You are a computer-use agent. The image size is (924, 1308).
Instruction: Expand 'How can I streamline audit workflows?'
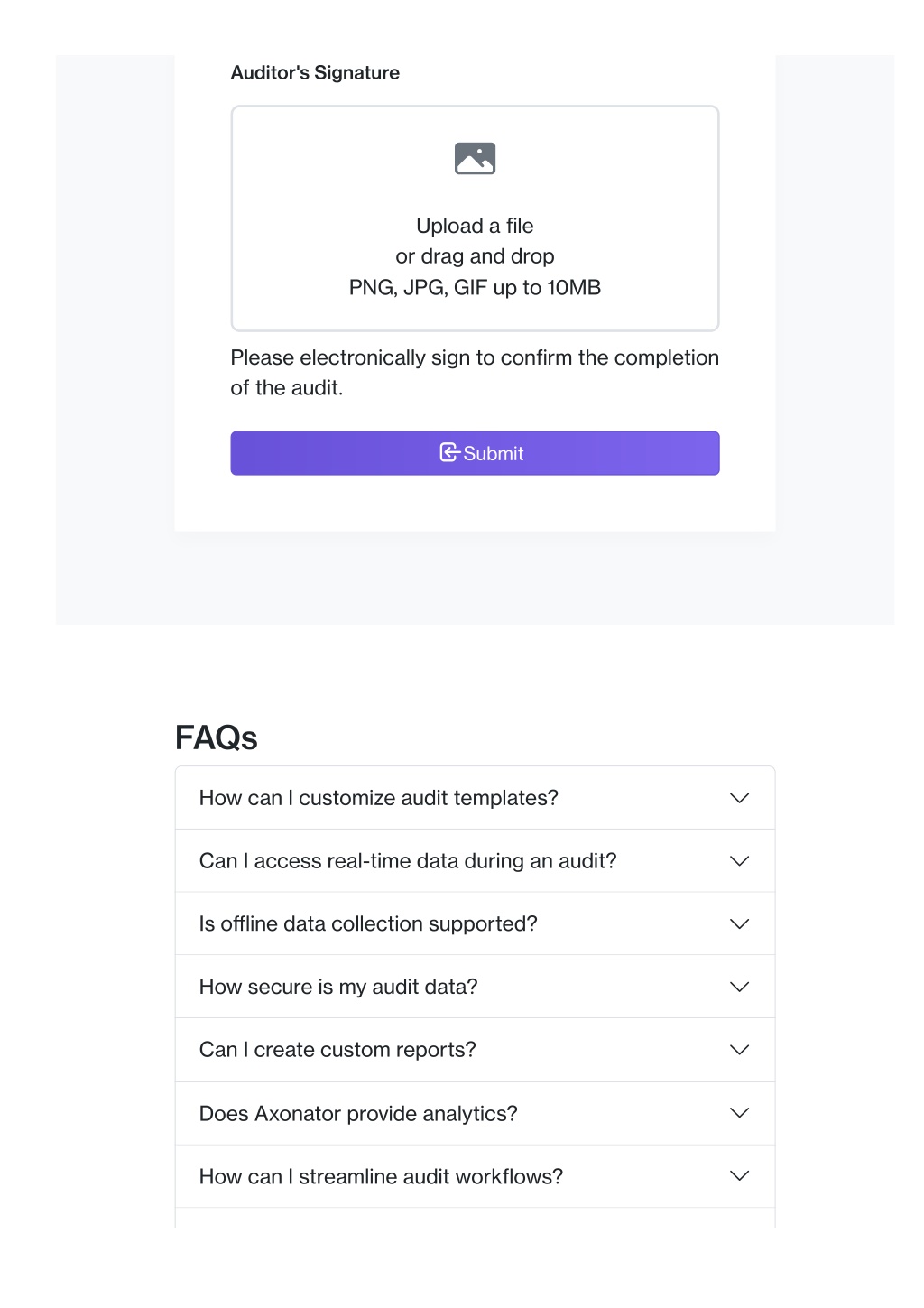(475, 1176)
